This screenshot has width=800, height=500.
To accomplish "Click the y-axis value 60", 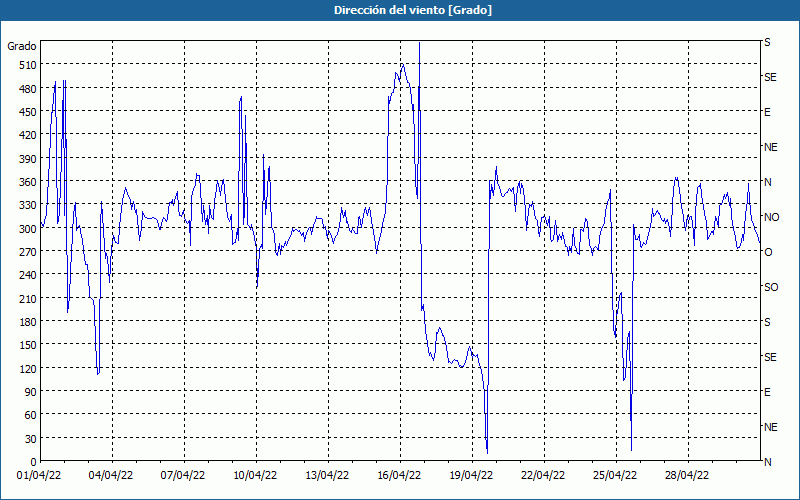I will pyautogui.click(x=31, y=415).
